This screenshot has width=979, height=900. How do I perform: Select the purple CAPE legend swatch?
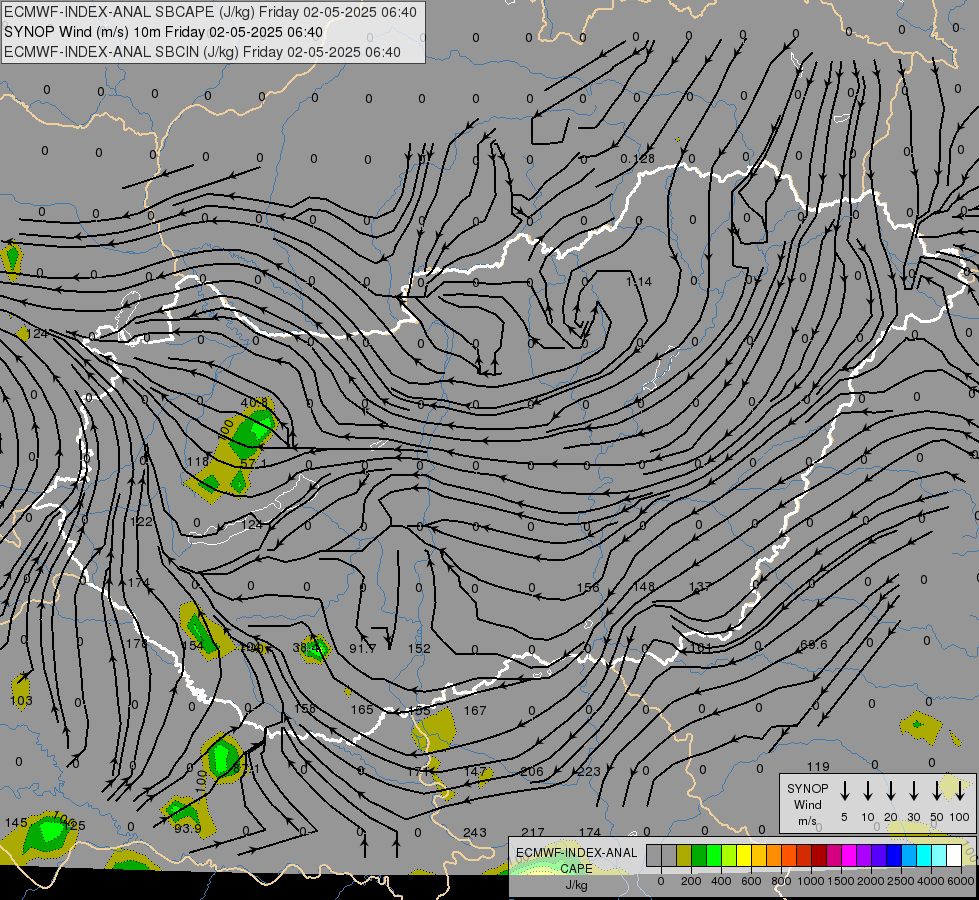863,856
